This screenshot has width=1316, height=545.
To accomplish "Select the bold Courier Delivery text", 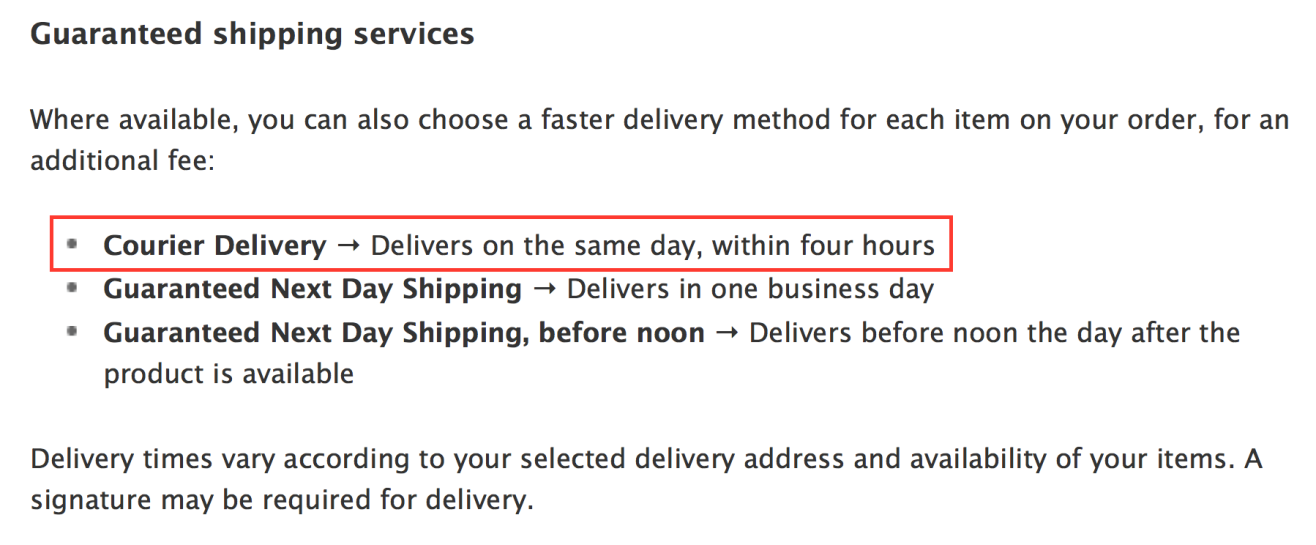I will click(214, 245).
